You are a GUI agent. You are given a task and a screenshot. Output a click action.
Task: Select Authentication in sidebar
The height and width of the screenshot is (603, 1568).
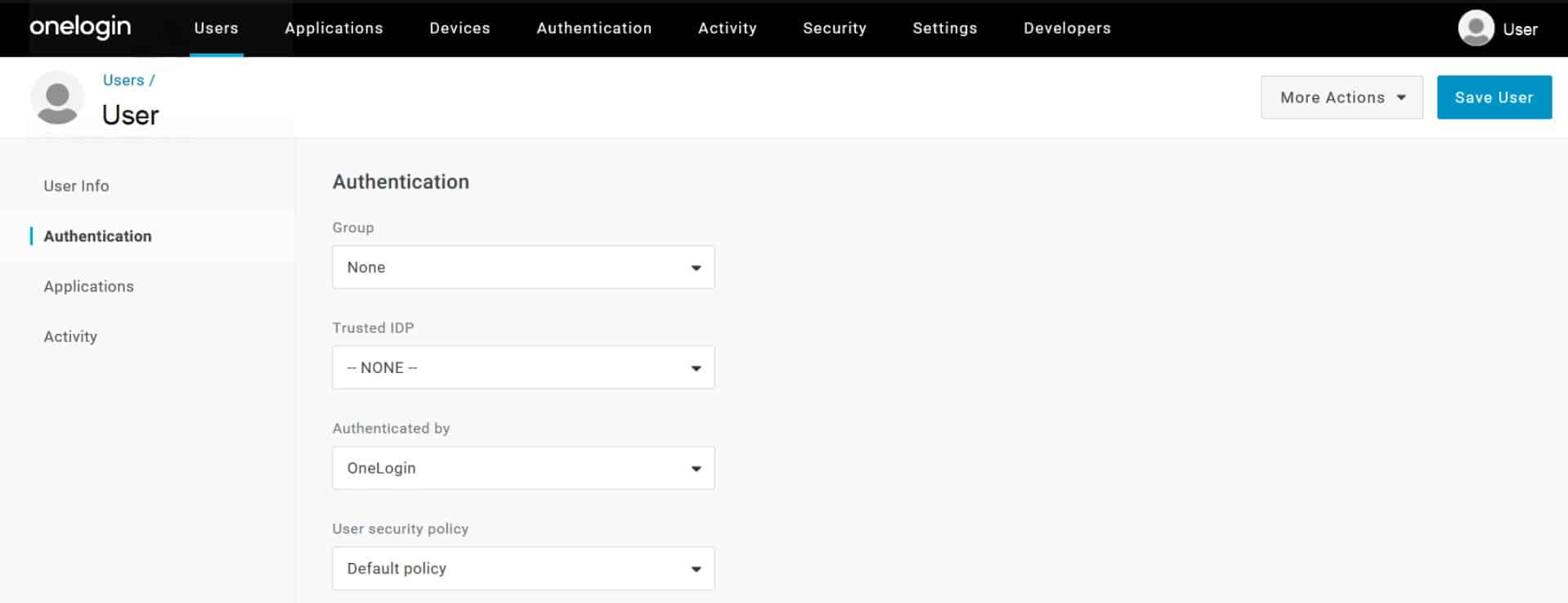(97, 236)
